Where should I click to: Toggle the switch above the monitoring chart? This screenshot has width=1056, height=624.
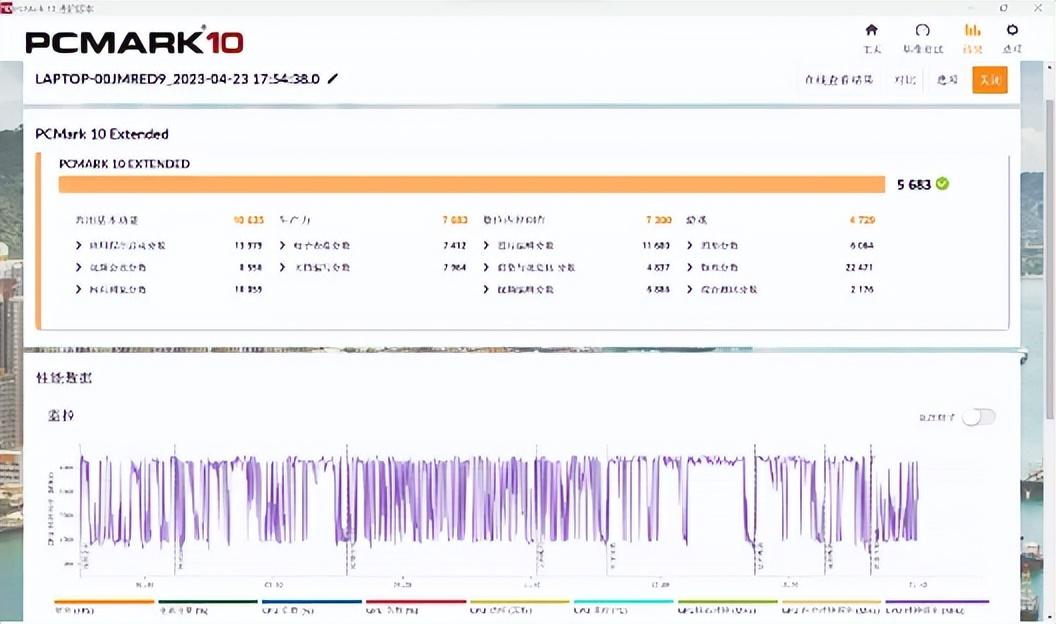click(978, 417)
